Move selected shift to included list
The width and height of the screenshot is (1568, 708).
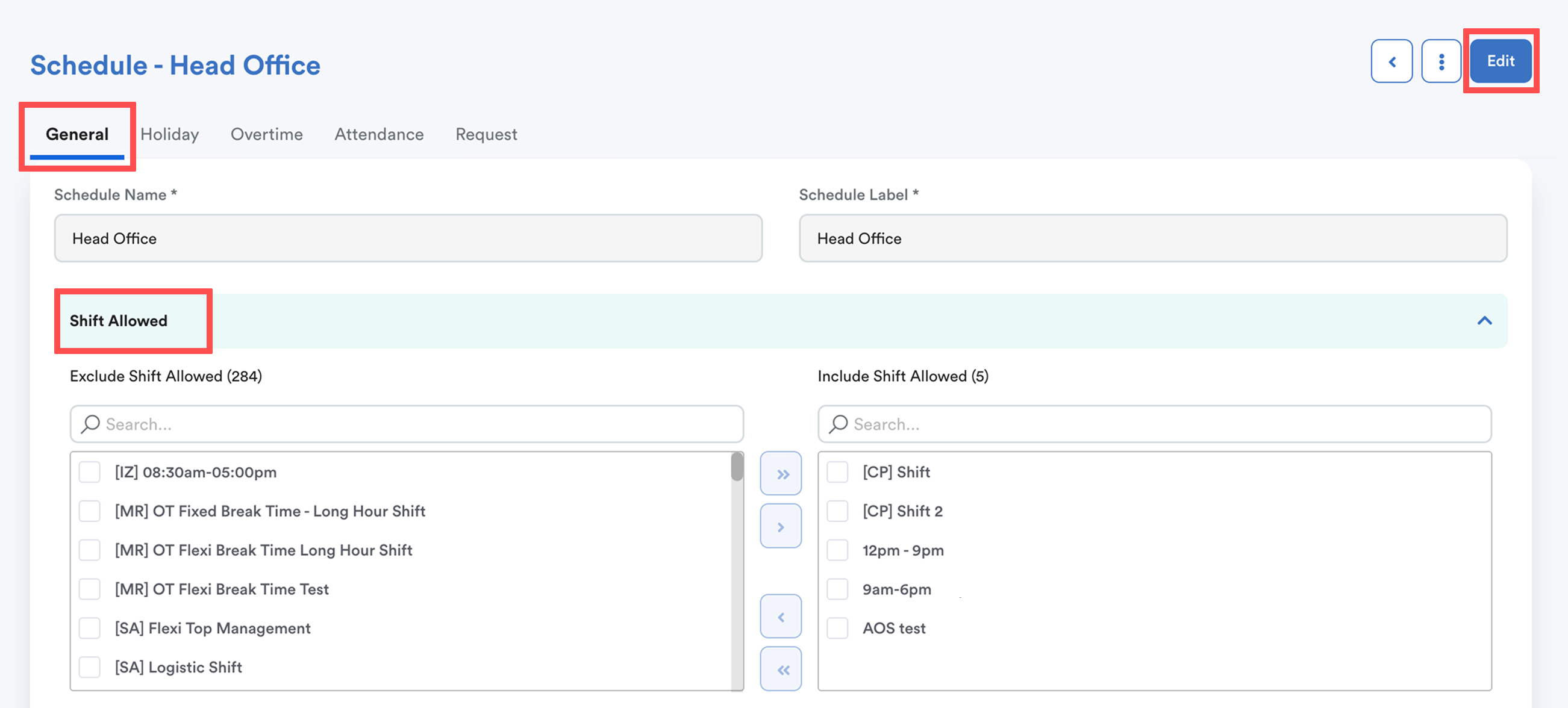pyautogui.click(x=780, y=526)
